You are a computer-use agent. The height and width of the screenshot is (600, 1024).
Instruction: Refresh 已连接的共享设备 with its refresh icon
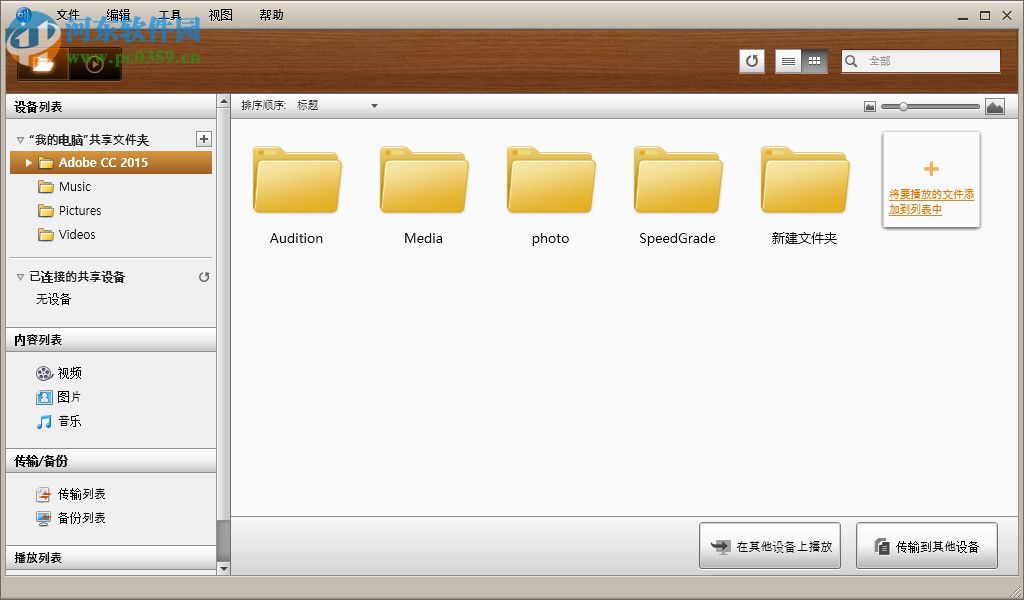[x=204, y=276]
